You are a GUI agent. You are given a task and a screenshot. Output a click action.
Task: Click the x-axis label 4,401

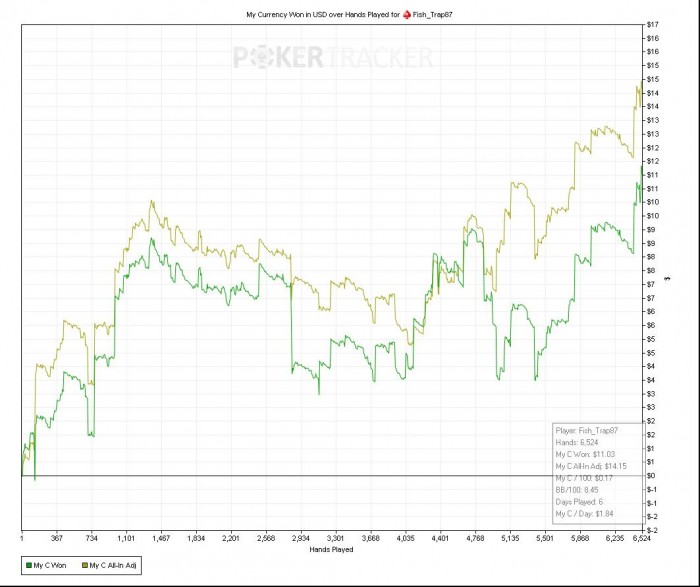(440, 538)
